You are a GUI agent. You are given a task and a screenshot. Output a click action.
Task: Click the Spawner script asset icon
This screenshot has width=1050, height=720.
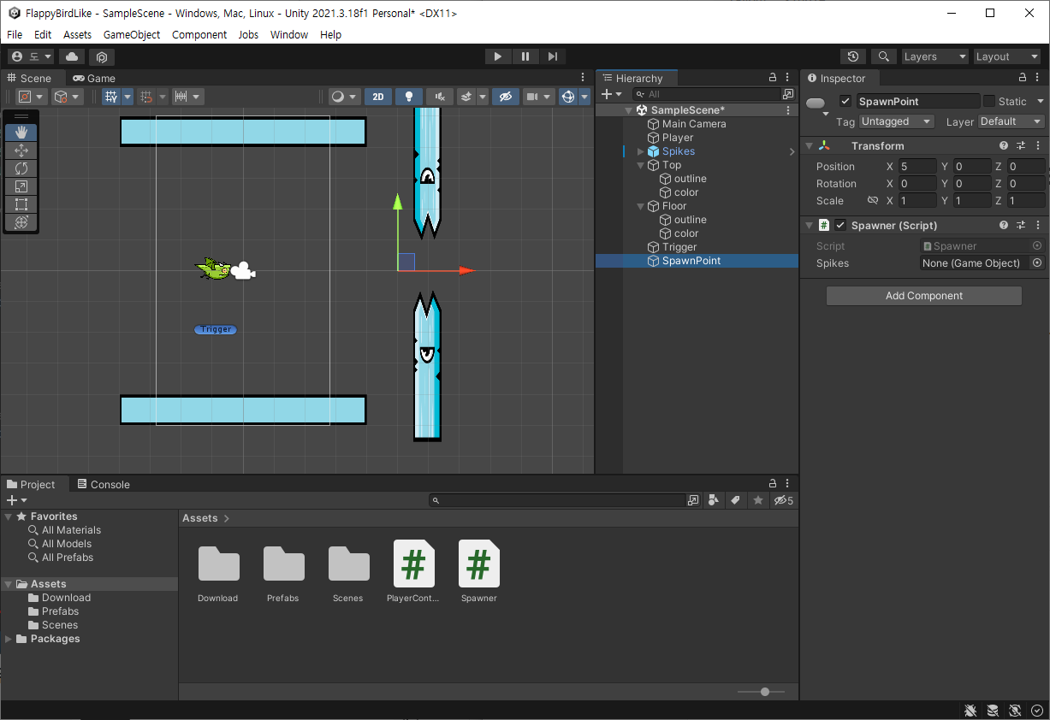tap(479, 564)
